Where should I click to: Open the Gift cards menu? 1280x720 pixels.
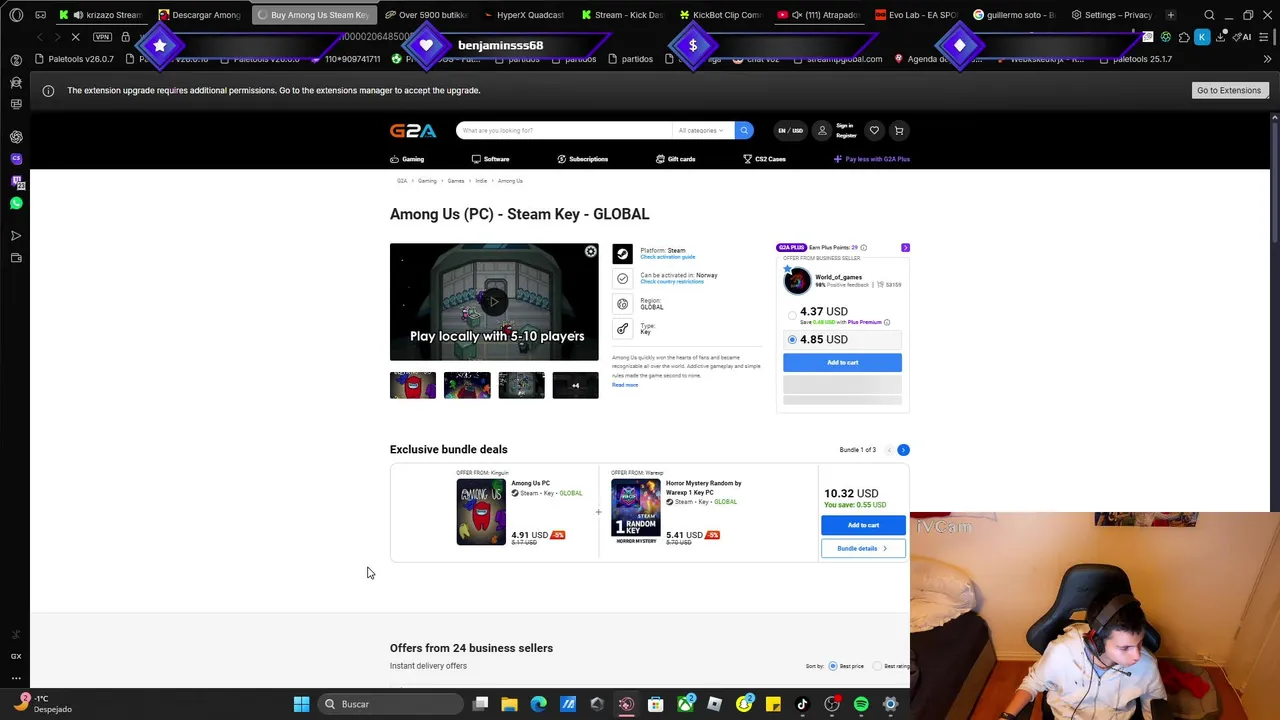click(x=675, y=159)
